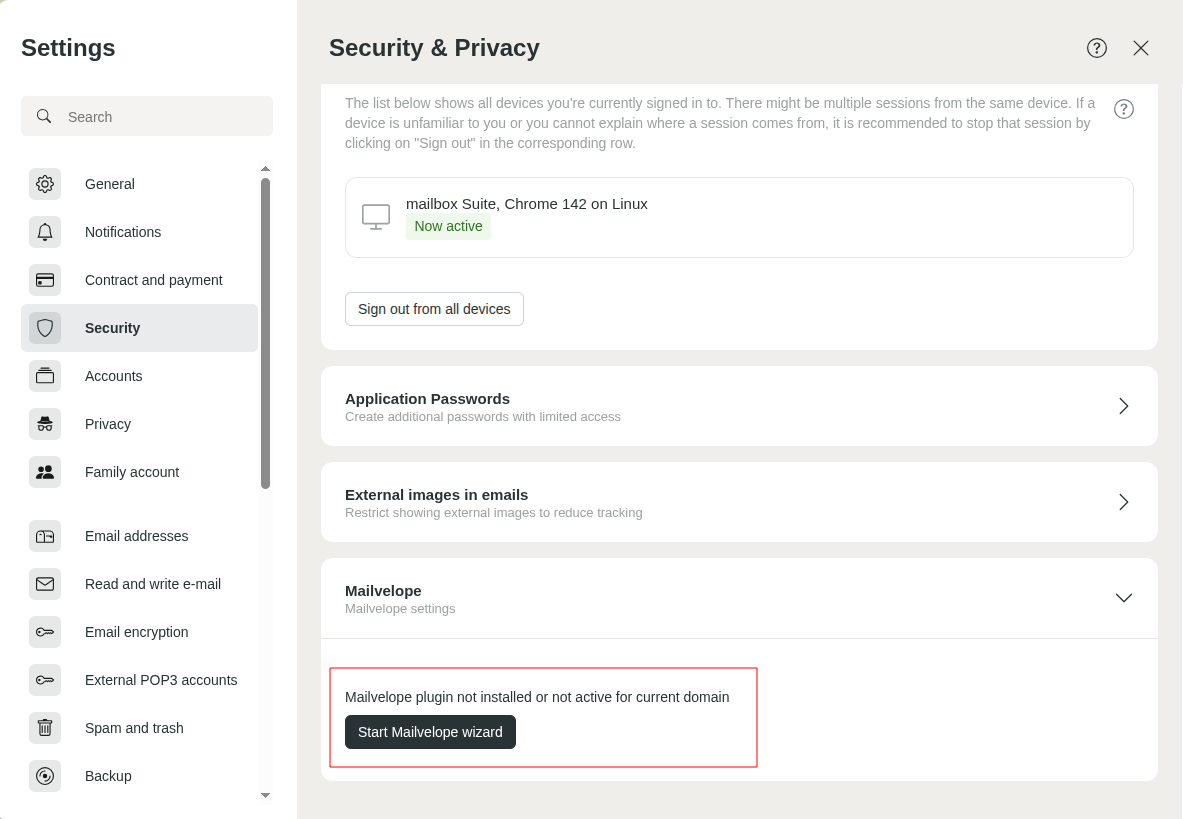
Task: Start the Mailvelope wizard
Action: (430, 732)
